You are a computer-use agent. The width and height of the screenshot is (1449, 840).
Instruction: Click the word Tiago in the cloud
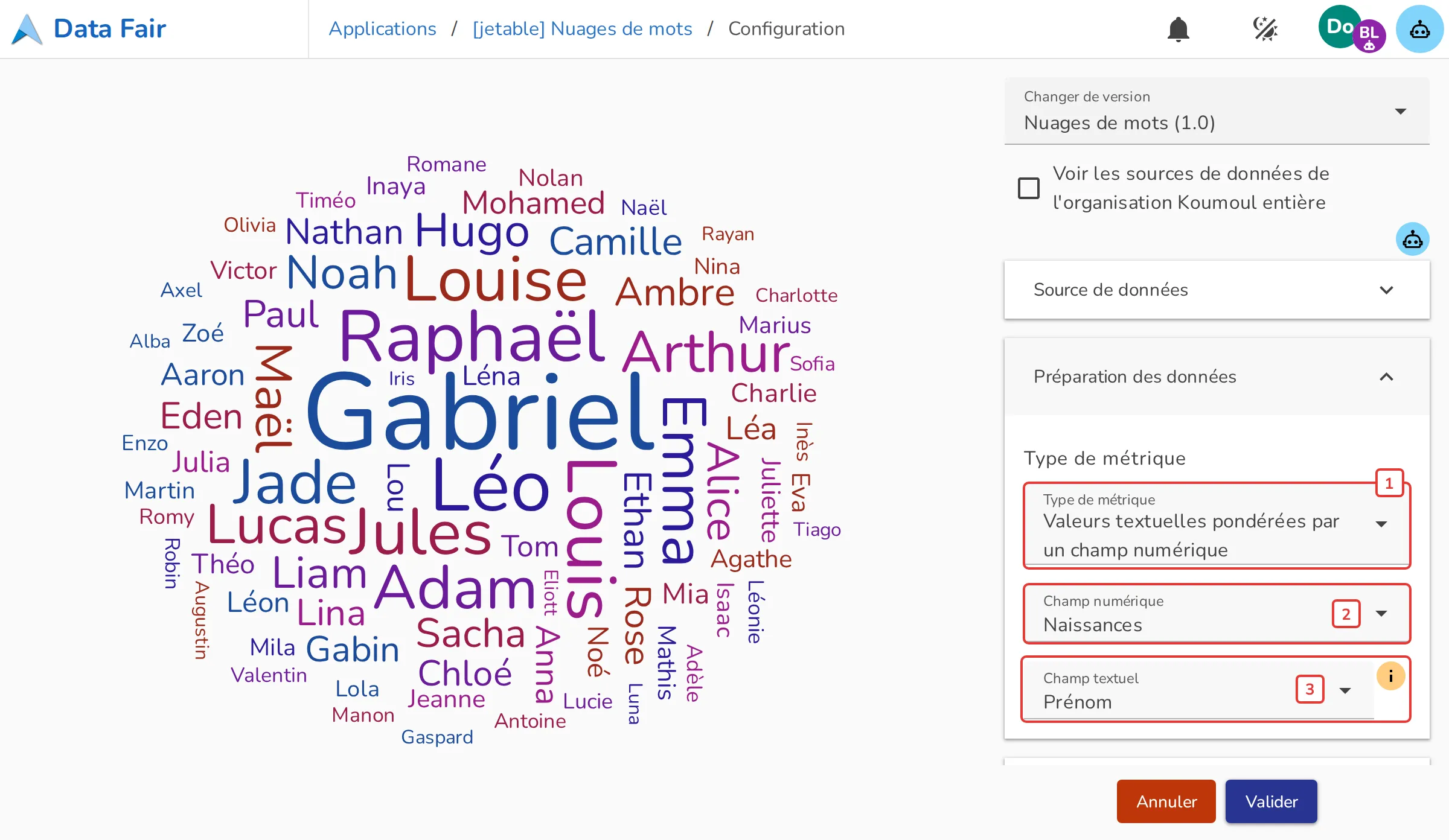pos(817,529)
